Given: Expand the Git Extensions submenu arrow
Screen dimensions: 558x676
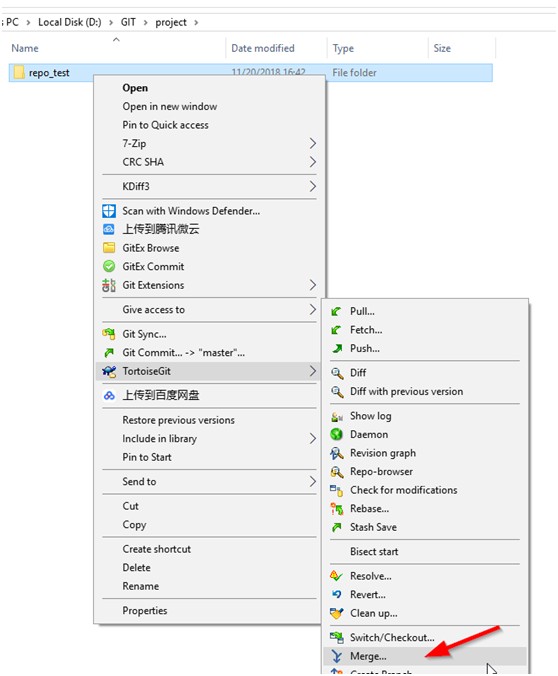Looking at the screenshot, I should pyautogui.click(x=313, y=285).
